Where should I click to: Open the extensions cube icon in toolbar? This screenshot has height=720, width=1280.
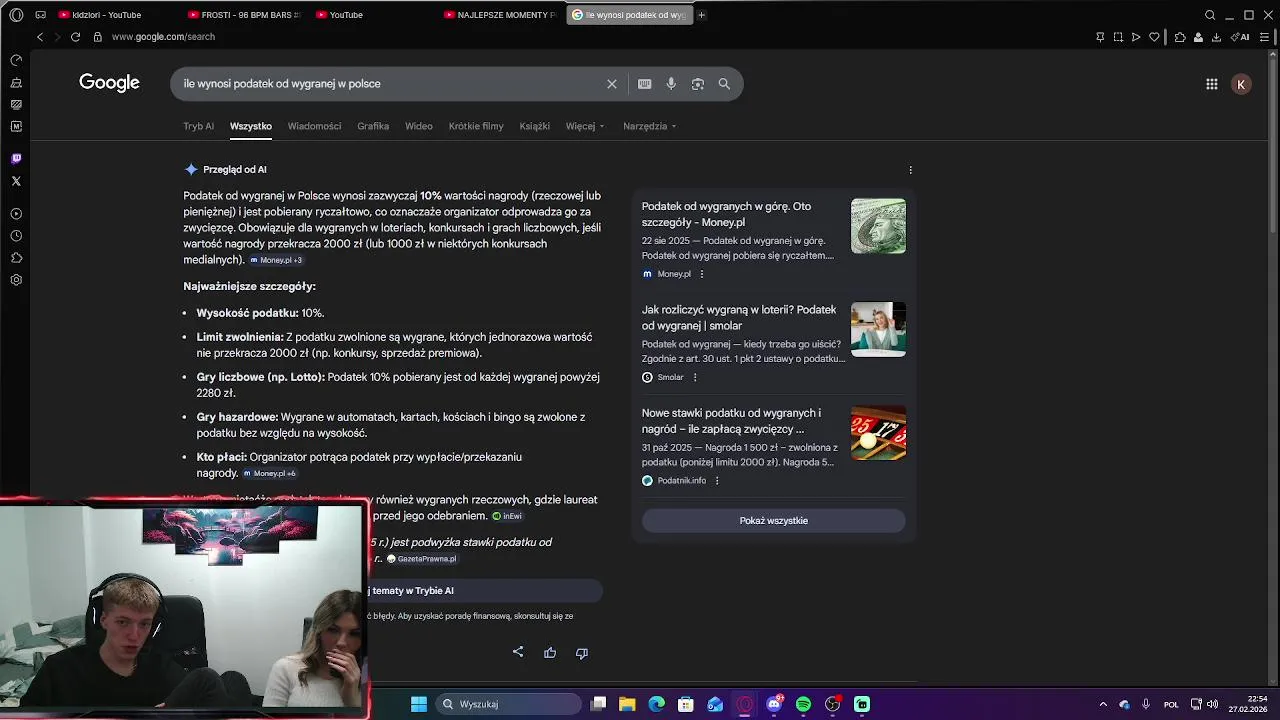pos(1180,37)
